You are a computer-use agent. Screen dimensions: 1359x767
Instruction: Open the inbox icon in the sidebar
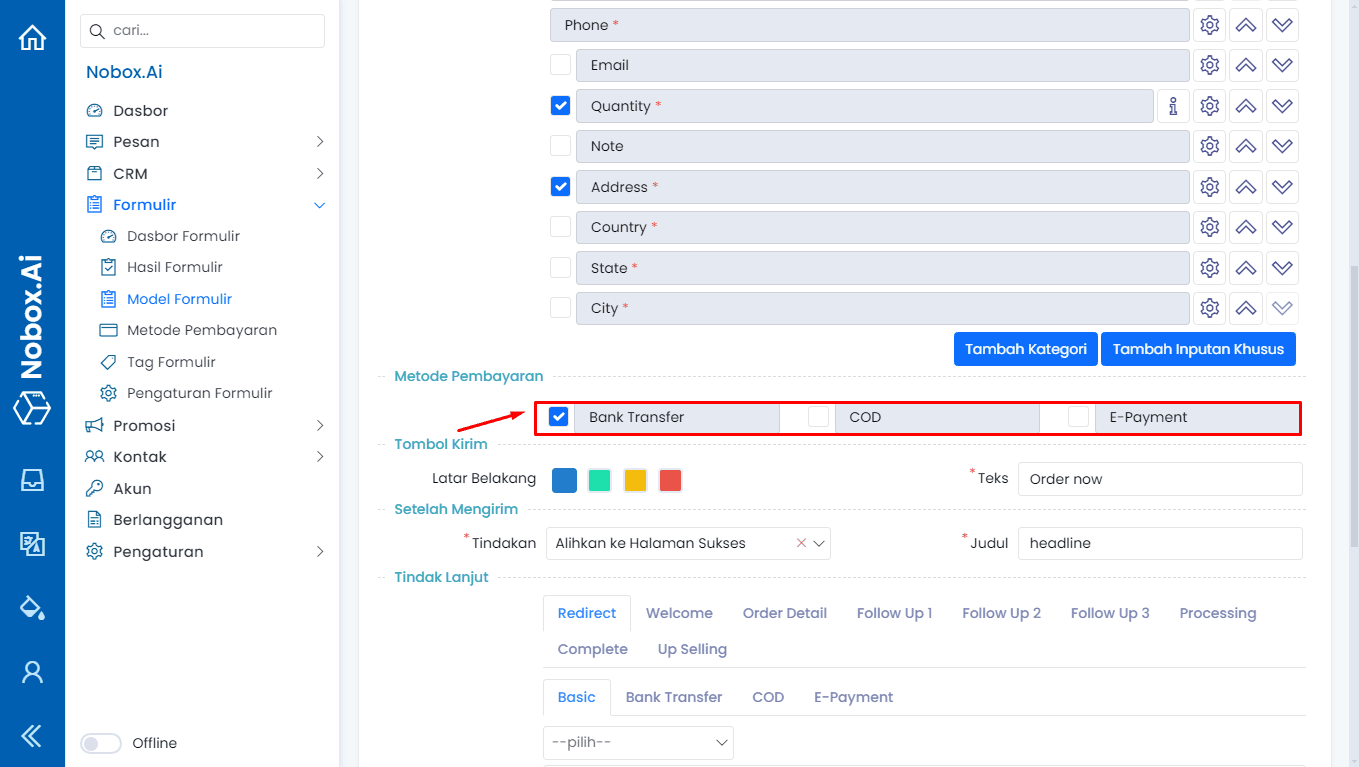33,480
